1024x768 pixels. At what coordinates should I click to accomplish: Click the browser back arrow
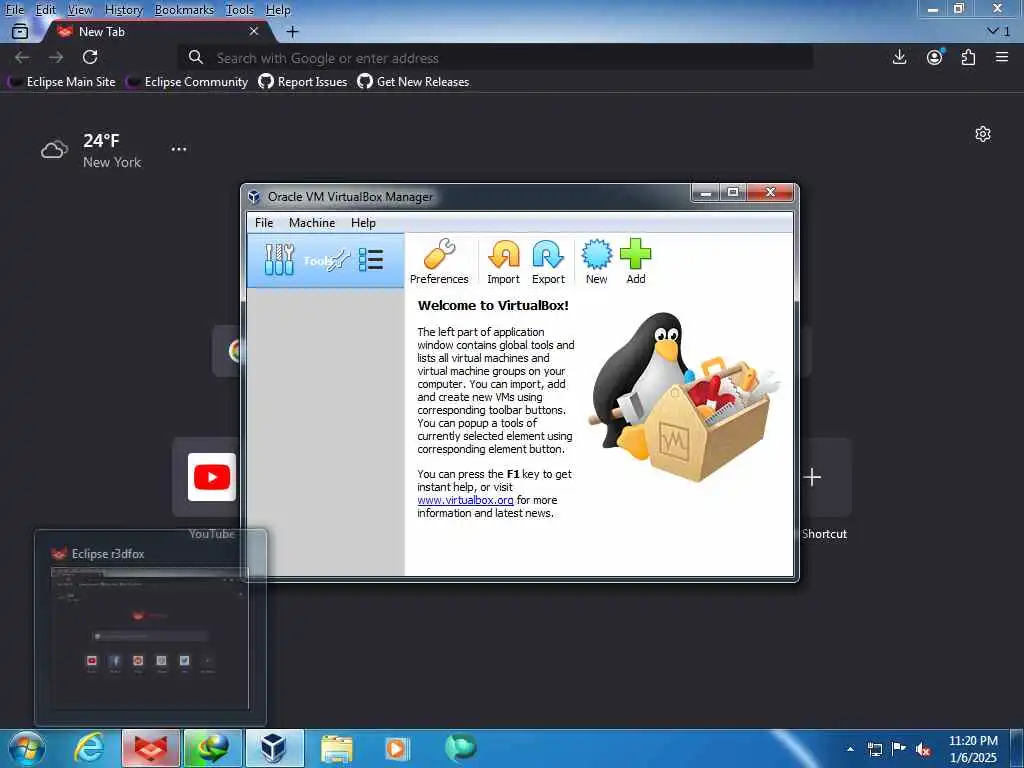pyautogui.click(x=22, y=57)
